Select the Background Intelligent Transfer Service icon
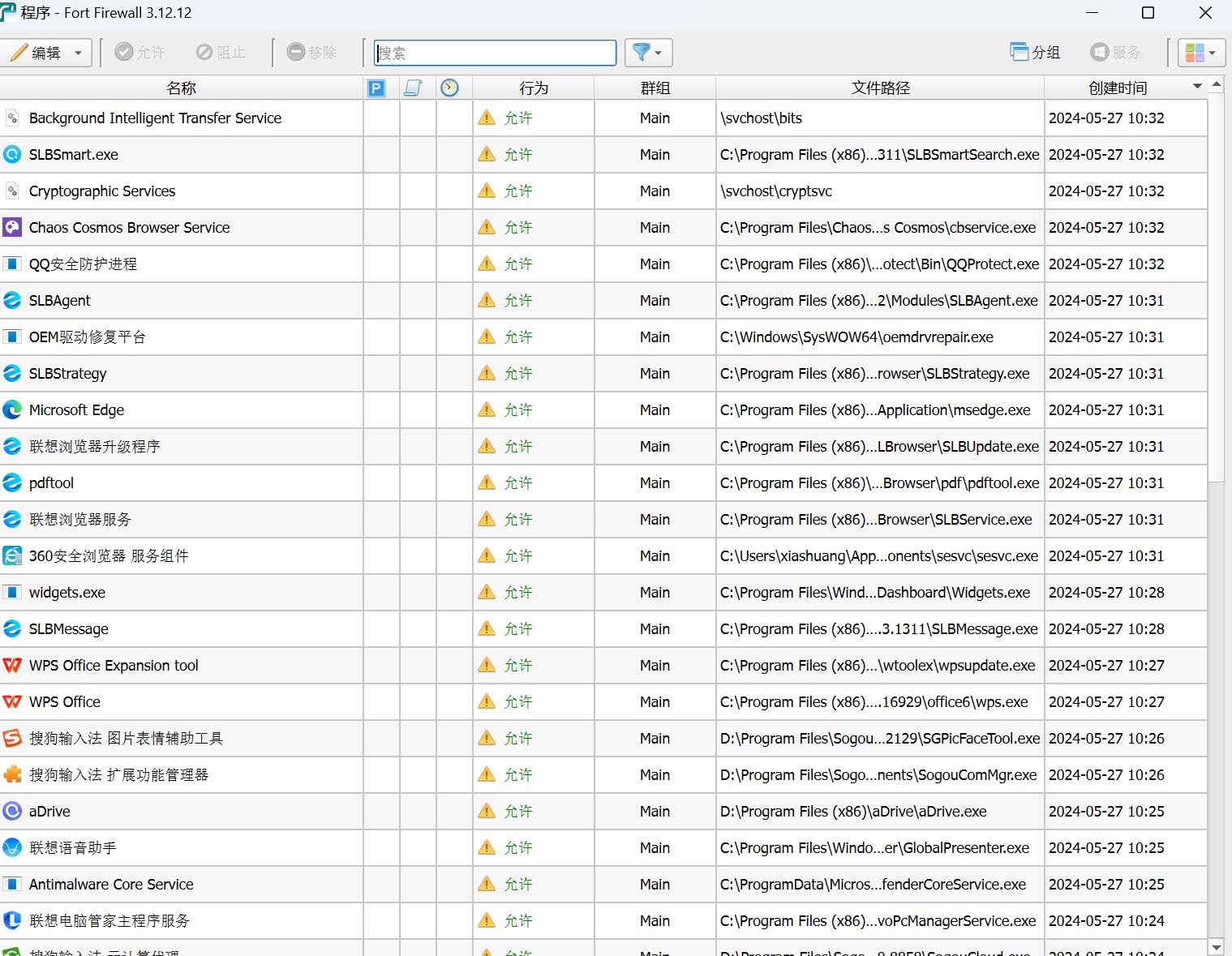Image resolution: width=1232 pixels, height=956 pixels. tap(12, 118)
